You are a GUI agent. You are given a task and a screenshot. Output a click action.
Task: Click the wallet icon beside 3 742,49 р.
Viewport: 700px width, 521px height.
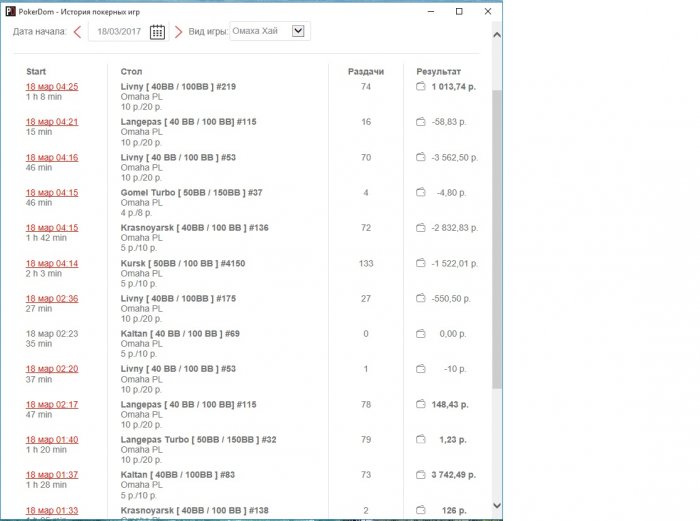click(x=421, y=475)
